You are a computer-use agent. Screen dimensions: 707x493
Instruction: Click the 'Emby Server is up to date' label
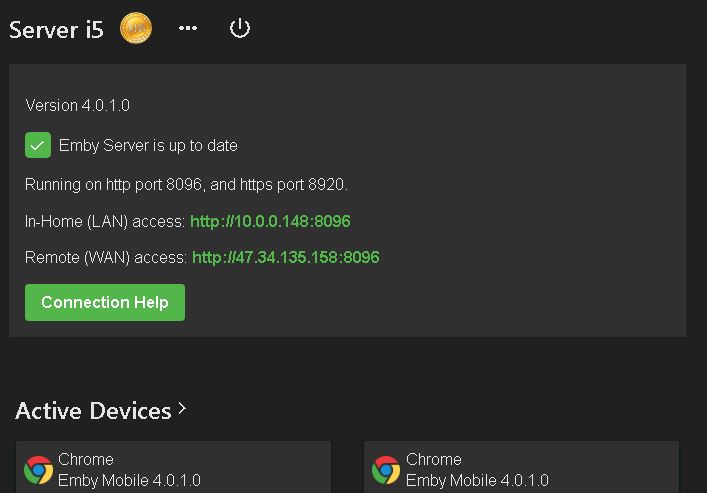click(x=148, y=146)
